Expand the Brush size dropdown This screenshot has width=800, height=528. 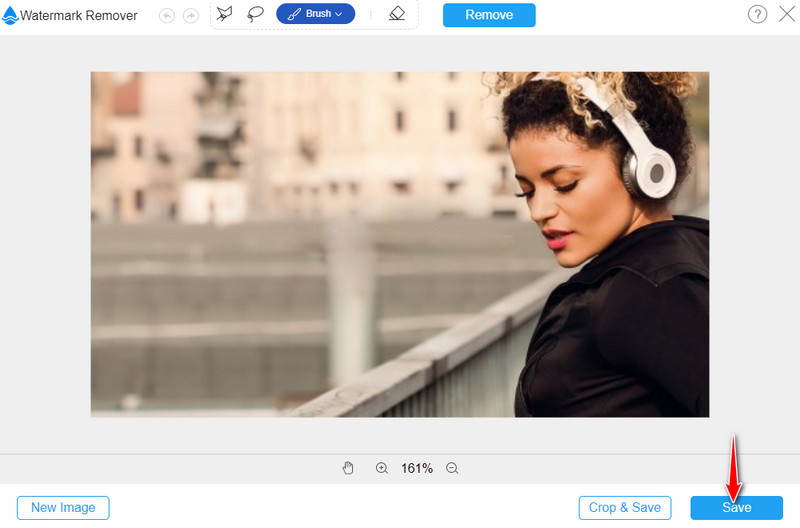(315, 14)
